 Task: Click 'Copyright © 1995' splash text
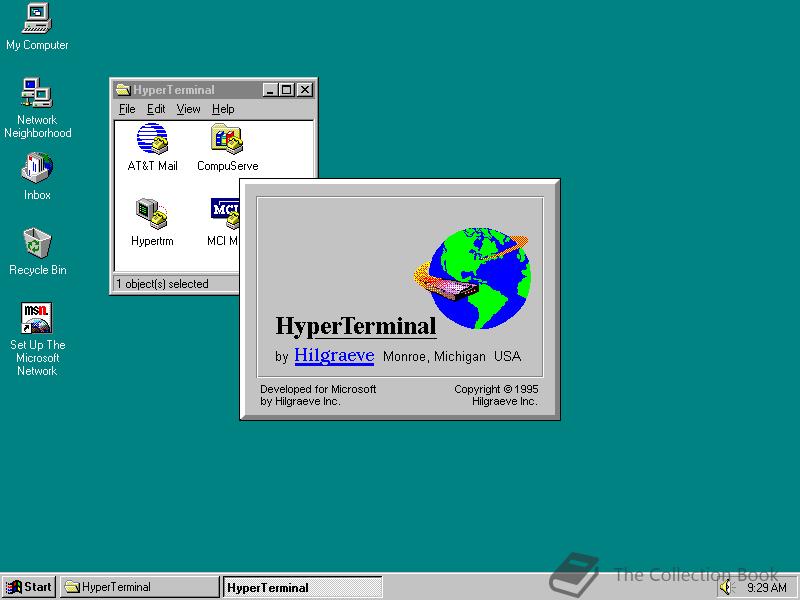click(x=496, y=389)
